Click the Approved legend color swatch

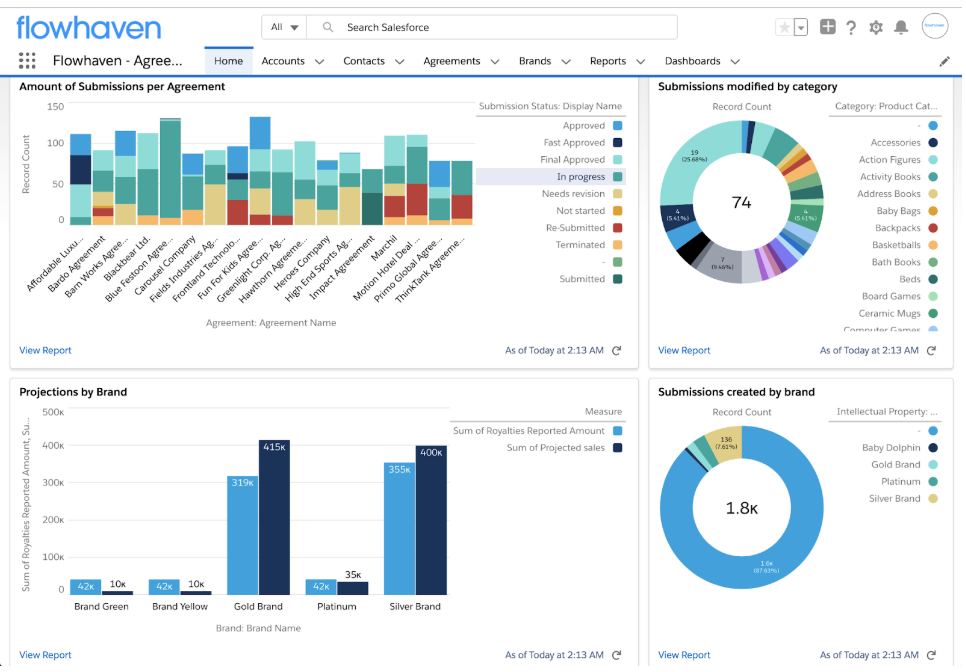(617, 126)
